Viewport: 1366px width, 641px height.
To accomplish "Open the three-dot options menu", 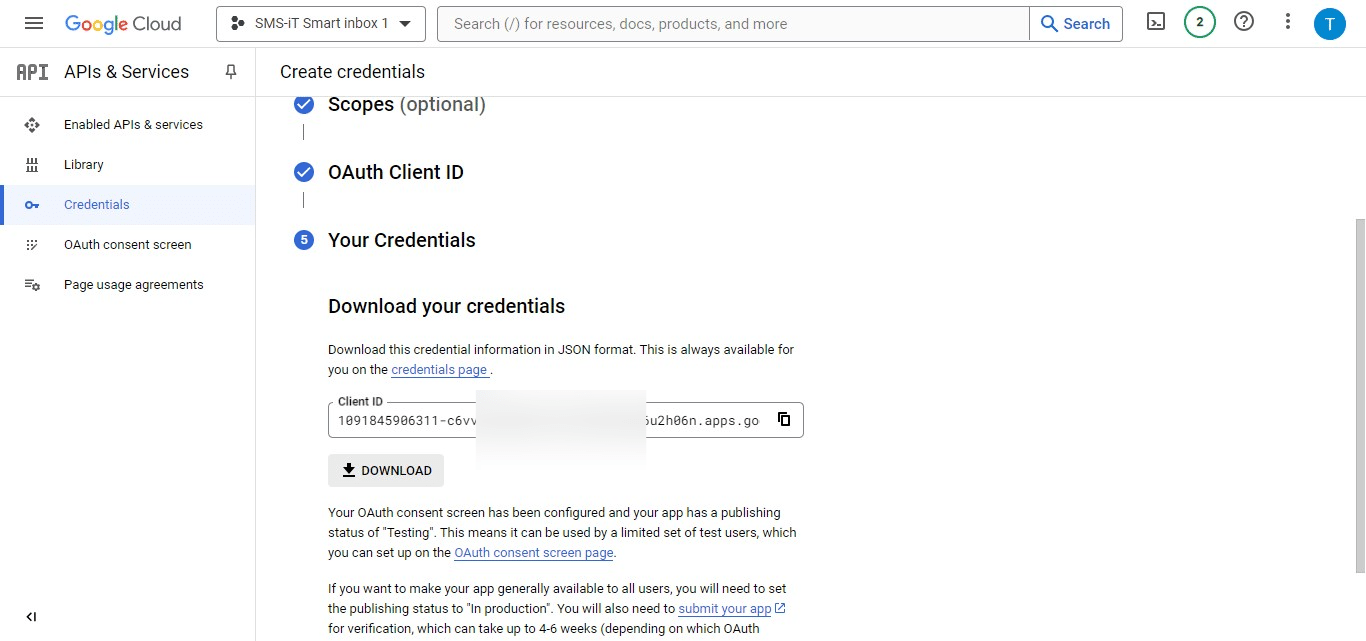I will pos(1287,22).
